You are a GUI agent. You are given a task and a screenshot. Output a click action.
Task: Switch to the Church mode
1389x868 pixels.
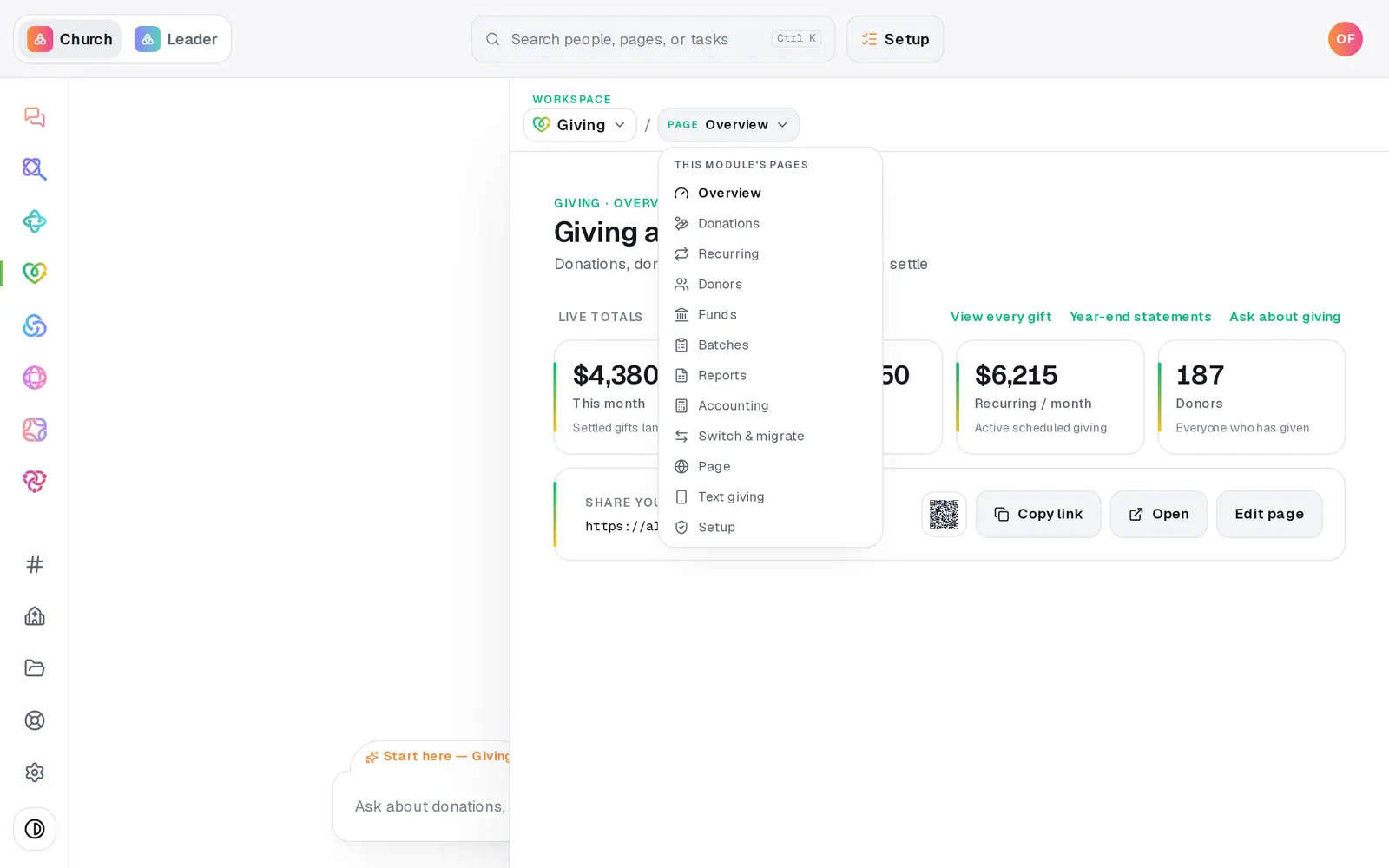[x=70, y=39]
